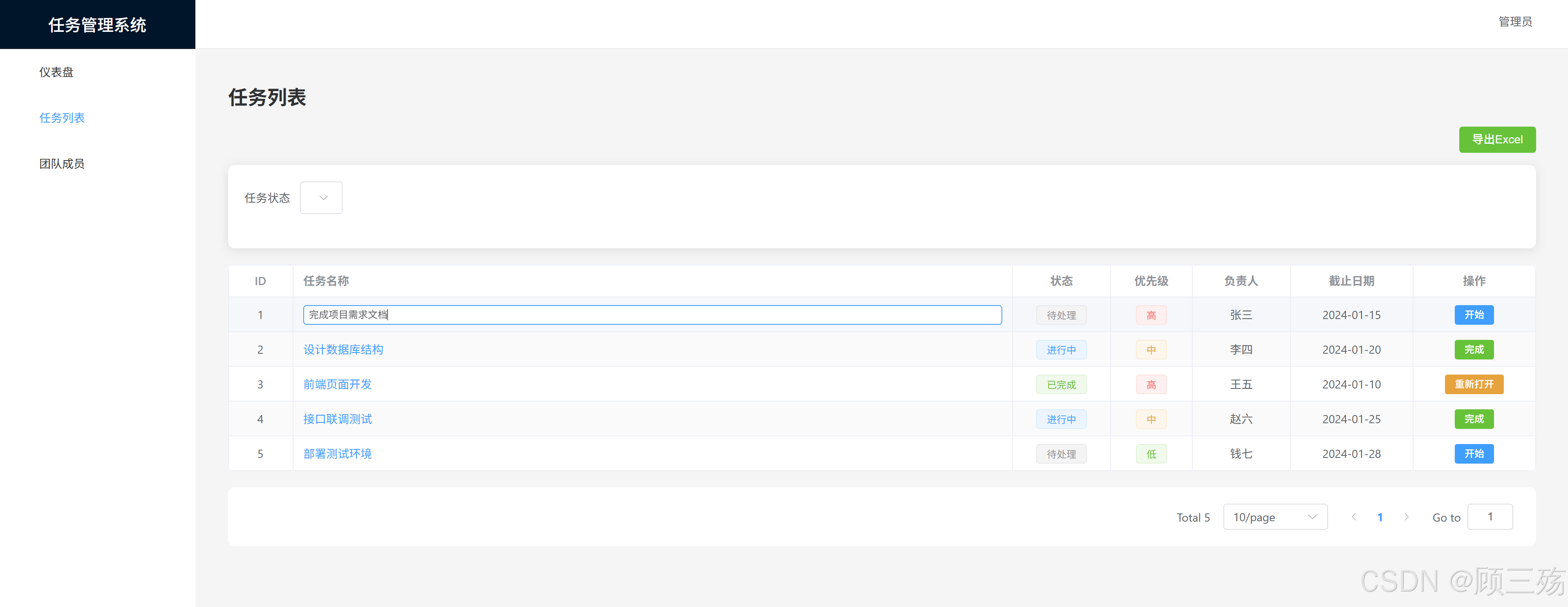Screen dimensions: 1568x607
Task: Click the 导出Excel button
Action: (x=1497, y=139)
